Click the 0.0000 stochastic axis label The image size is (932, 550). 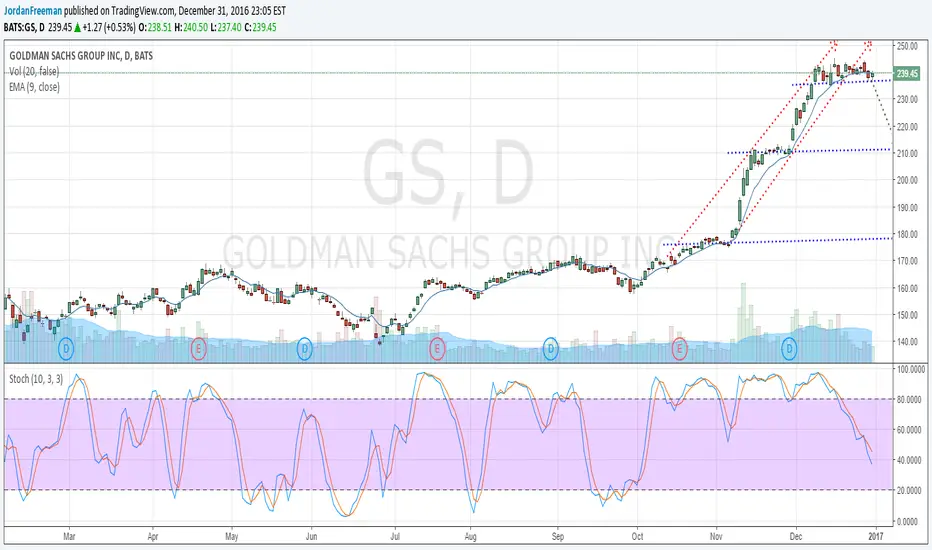point(910,521)
